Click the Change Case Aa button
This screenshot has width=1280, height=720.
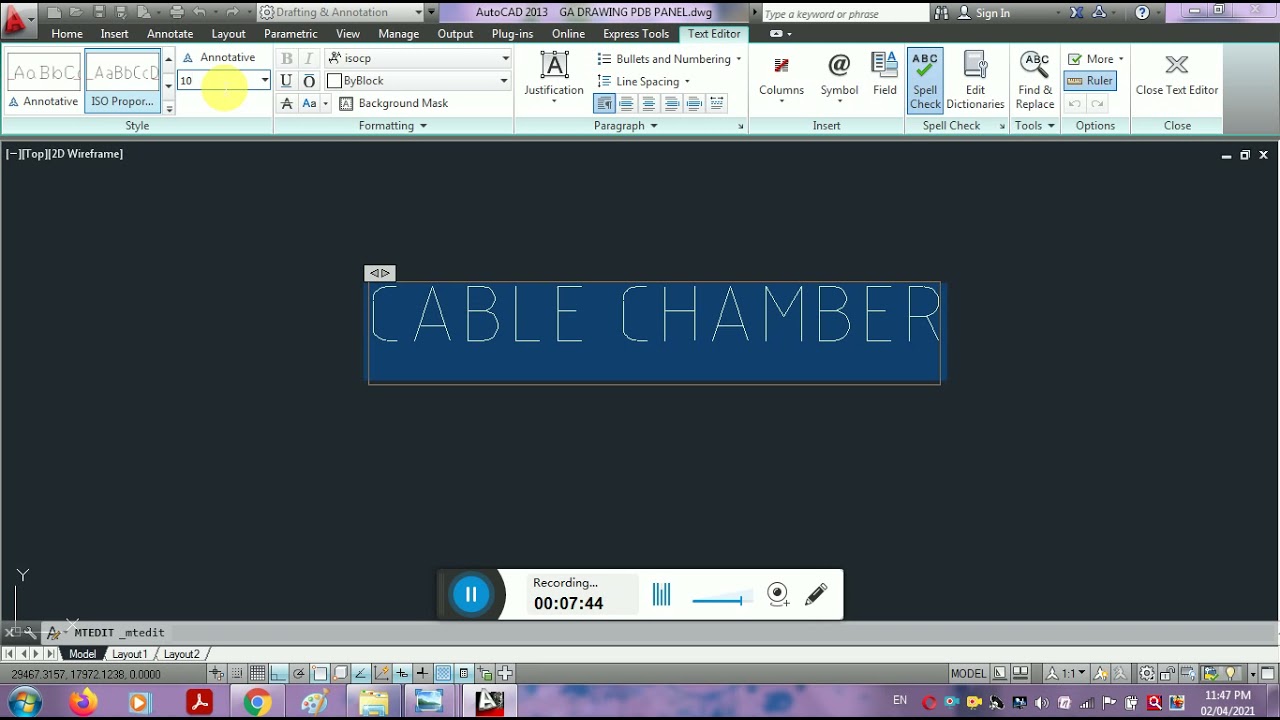pos(310,103)
